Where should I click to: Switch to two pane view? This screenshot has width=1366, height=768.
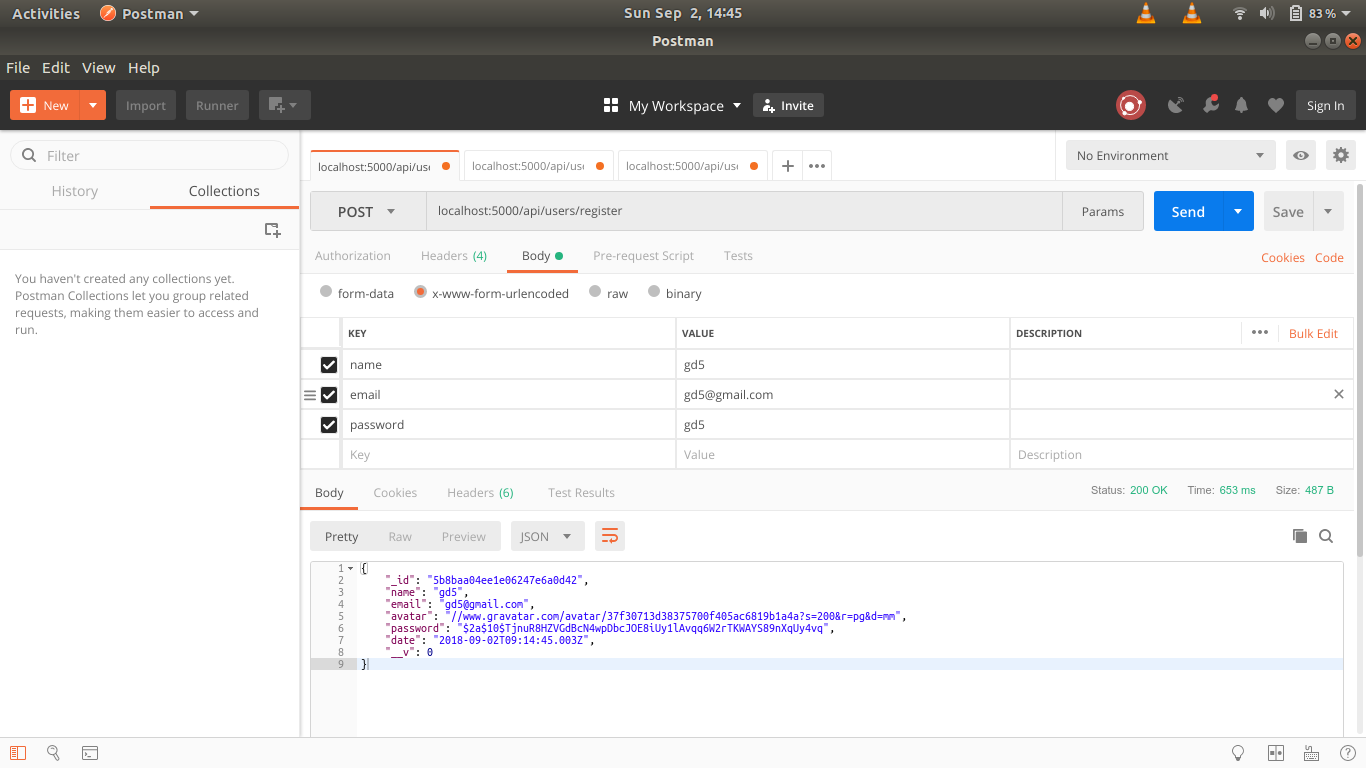click(x=1275, y=753)
